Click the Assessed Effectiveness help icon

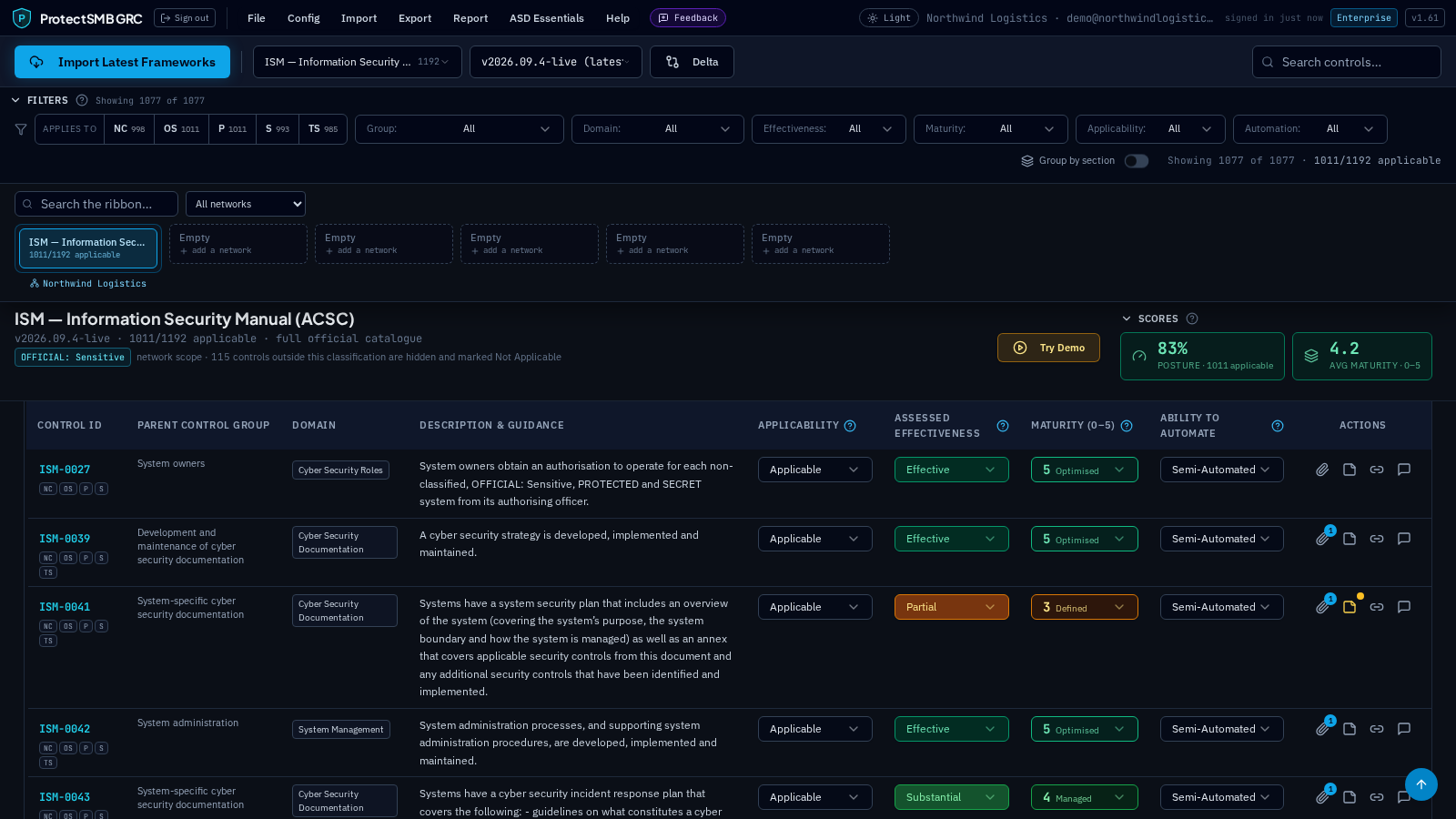click(1003, 426)
